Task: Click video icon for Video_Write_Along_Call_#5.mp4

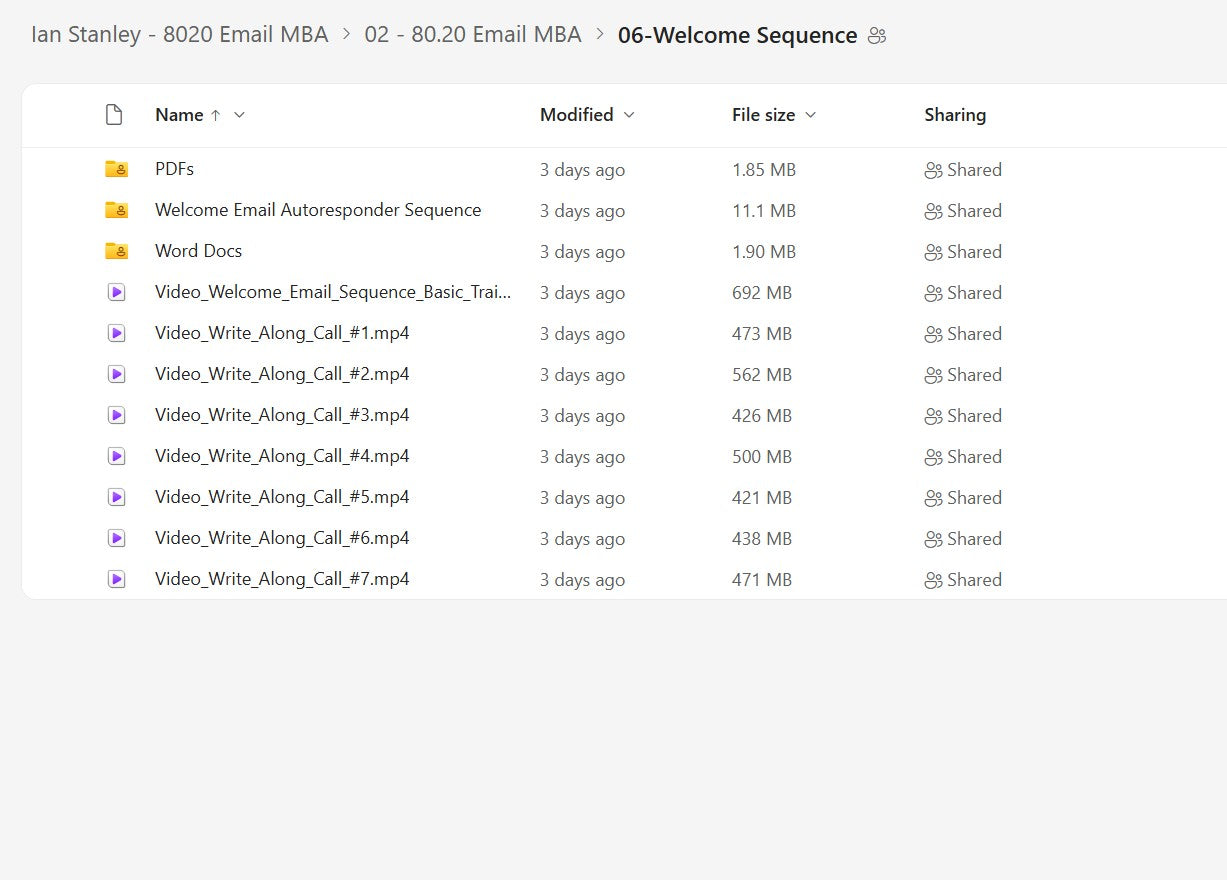Action: (116, 498)
